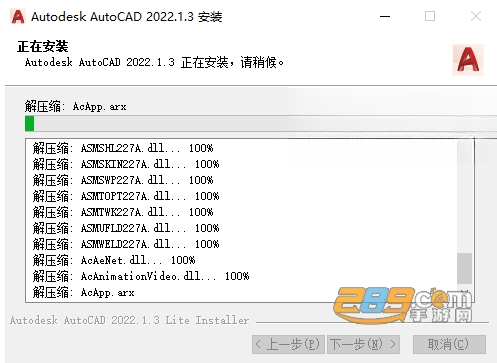497x363 pixels.
Task: Select log line ASMSHL227A.dll 100%
Action: point(123,148)
